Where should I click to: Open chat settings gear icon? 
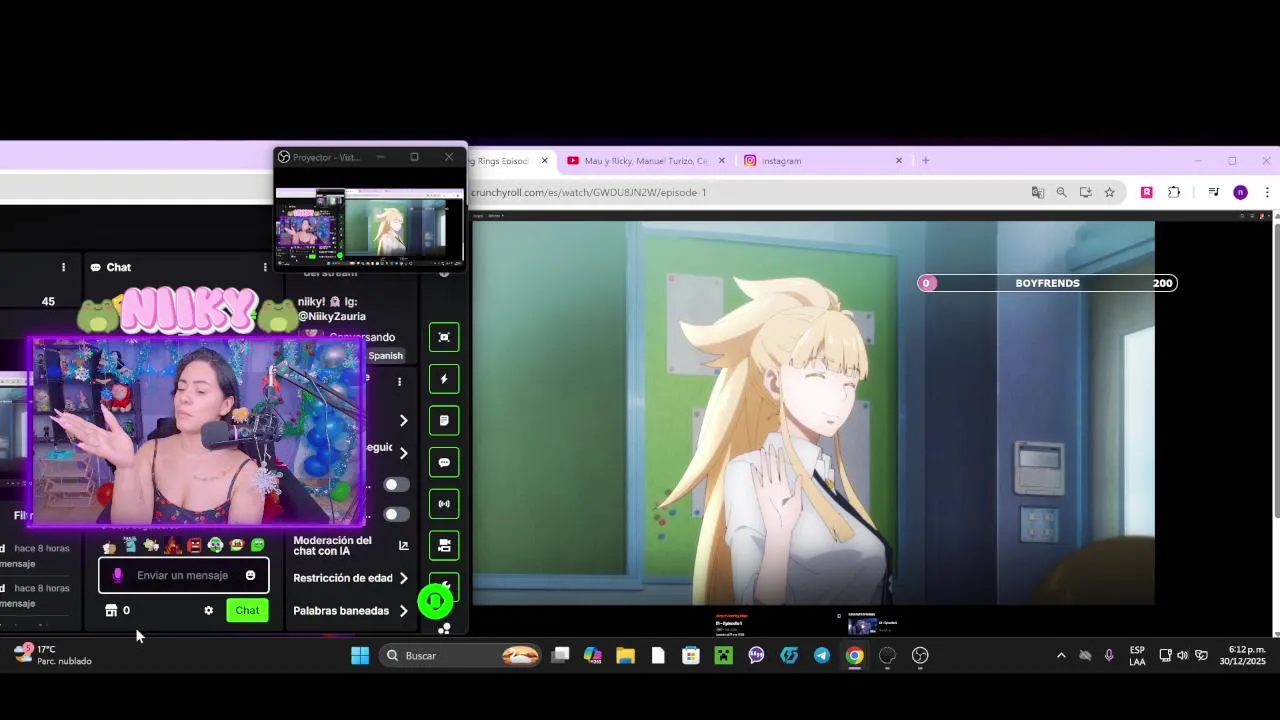[x=208, y=610]
